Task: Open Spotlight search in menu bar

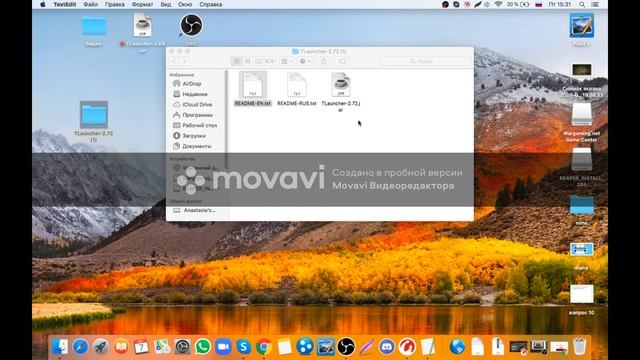Action: (x=582, y=4)
